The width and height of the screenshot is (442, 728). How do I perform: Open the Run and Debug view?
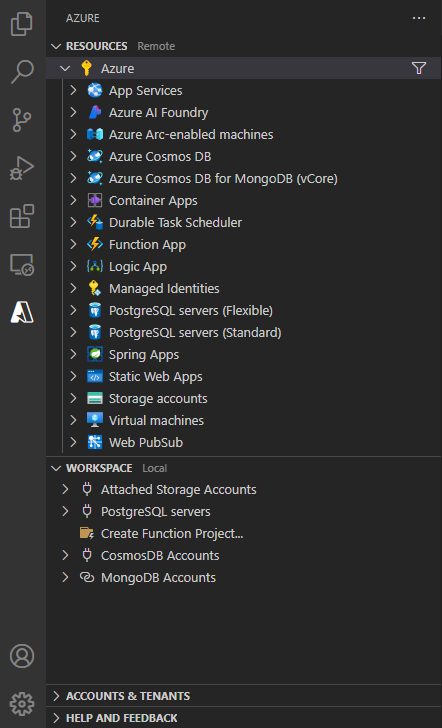click(x=22, y=169)
